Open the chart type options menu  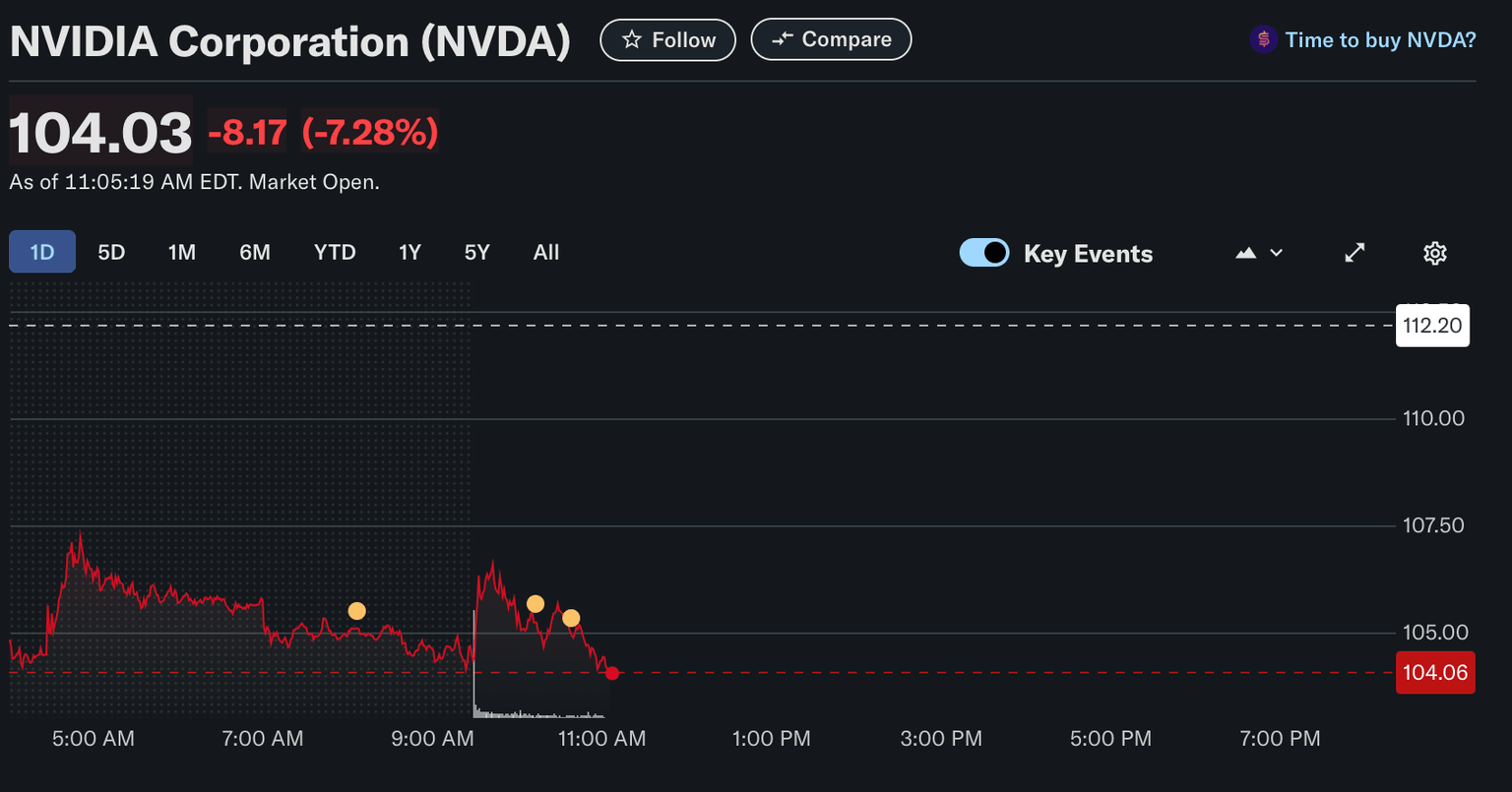pos(1260,253)
